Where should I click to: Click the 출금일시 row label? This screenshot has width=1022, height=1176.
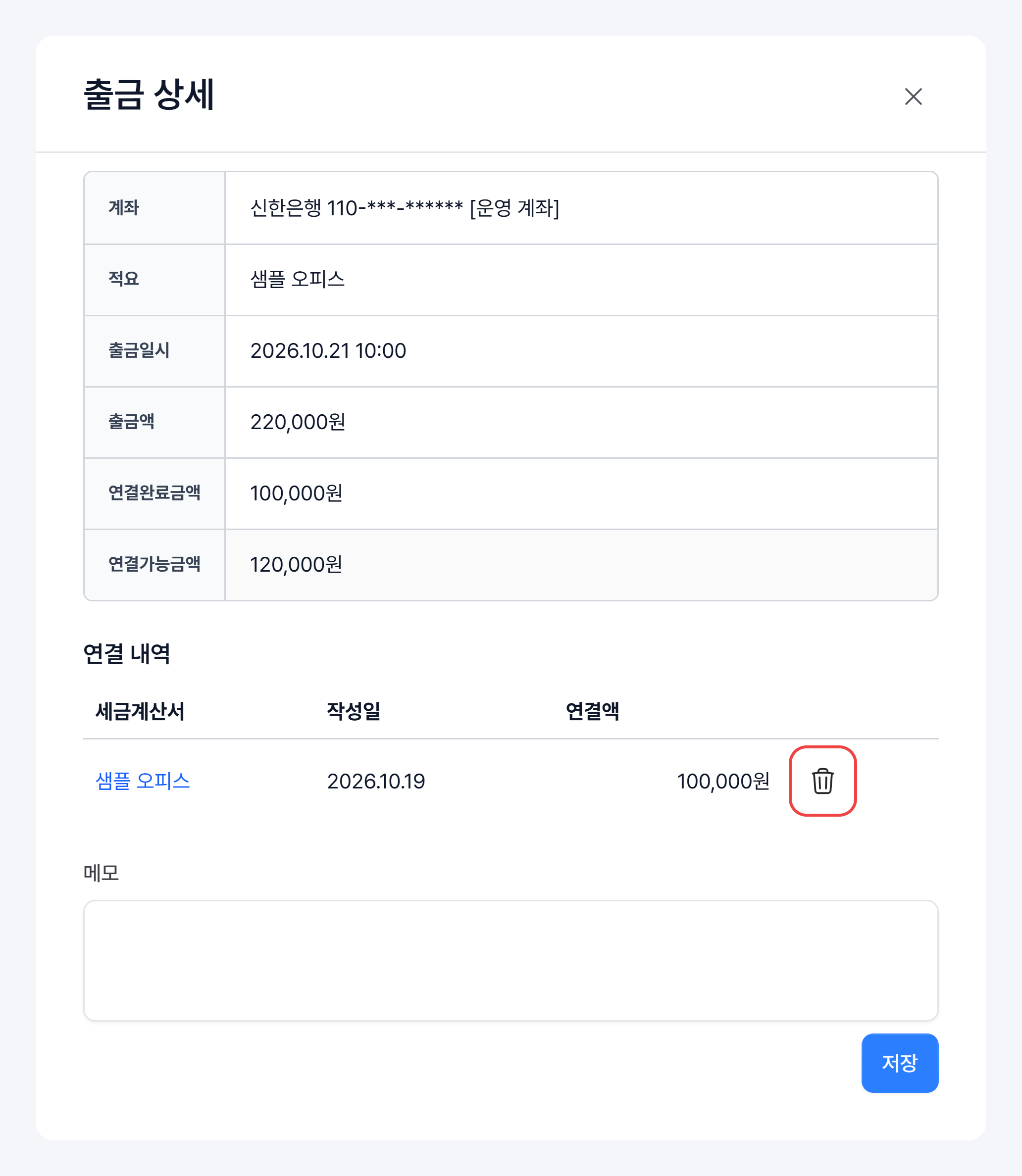[139, 350]
